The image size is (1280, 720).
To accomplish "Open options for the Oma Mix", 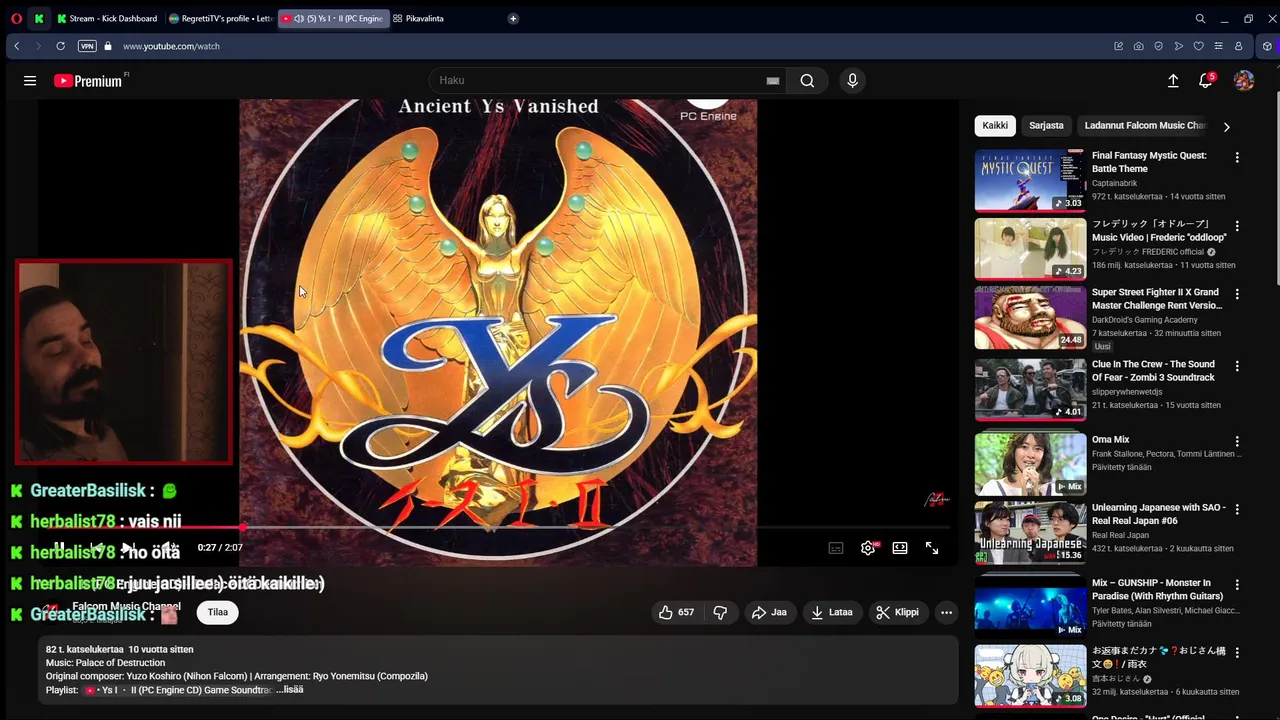I will 1237,441.
